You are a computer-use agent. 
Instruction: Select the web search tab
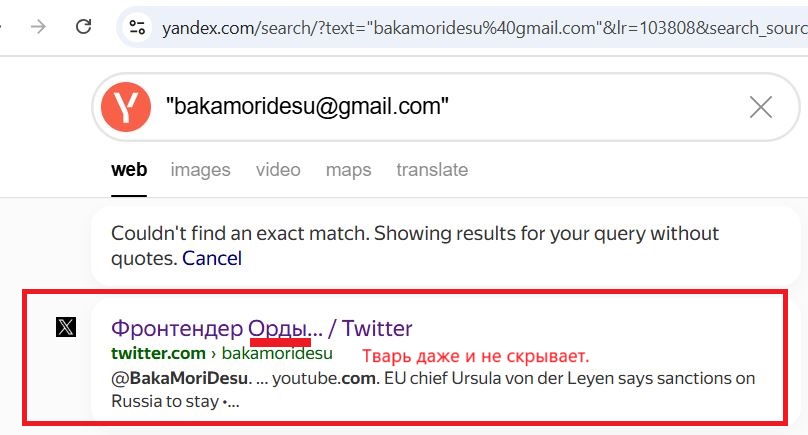click(129, 170)
